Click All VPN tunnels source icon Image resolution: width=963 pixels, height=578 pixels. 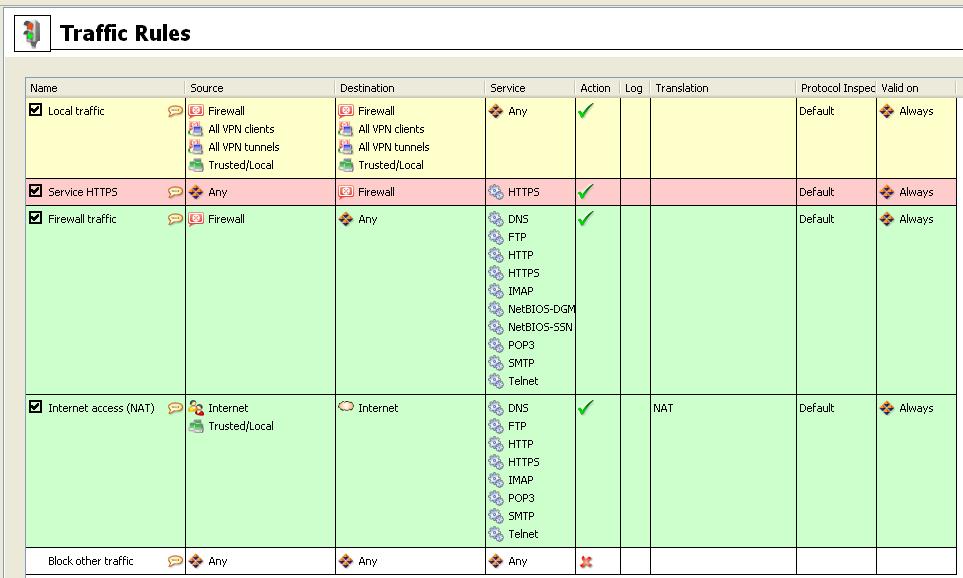196,147
